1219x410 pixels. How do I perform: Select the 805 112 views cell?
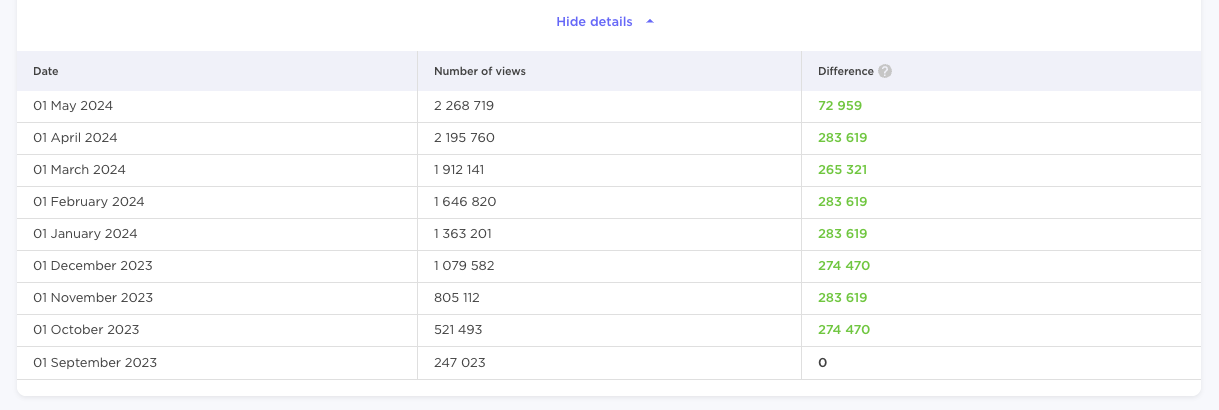(458, 298)
